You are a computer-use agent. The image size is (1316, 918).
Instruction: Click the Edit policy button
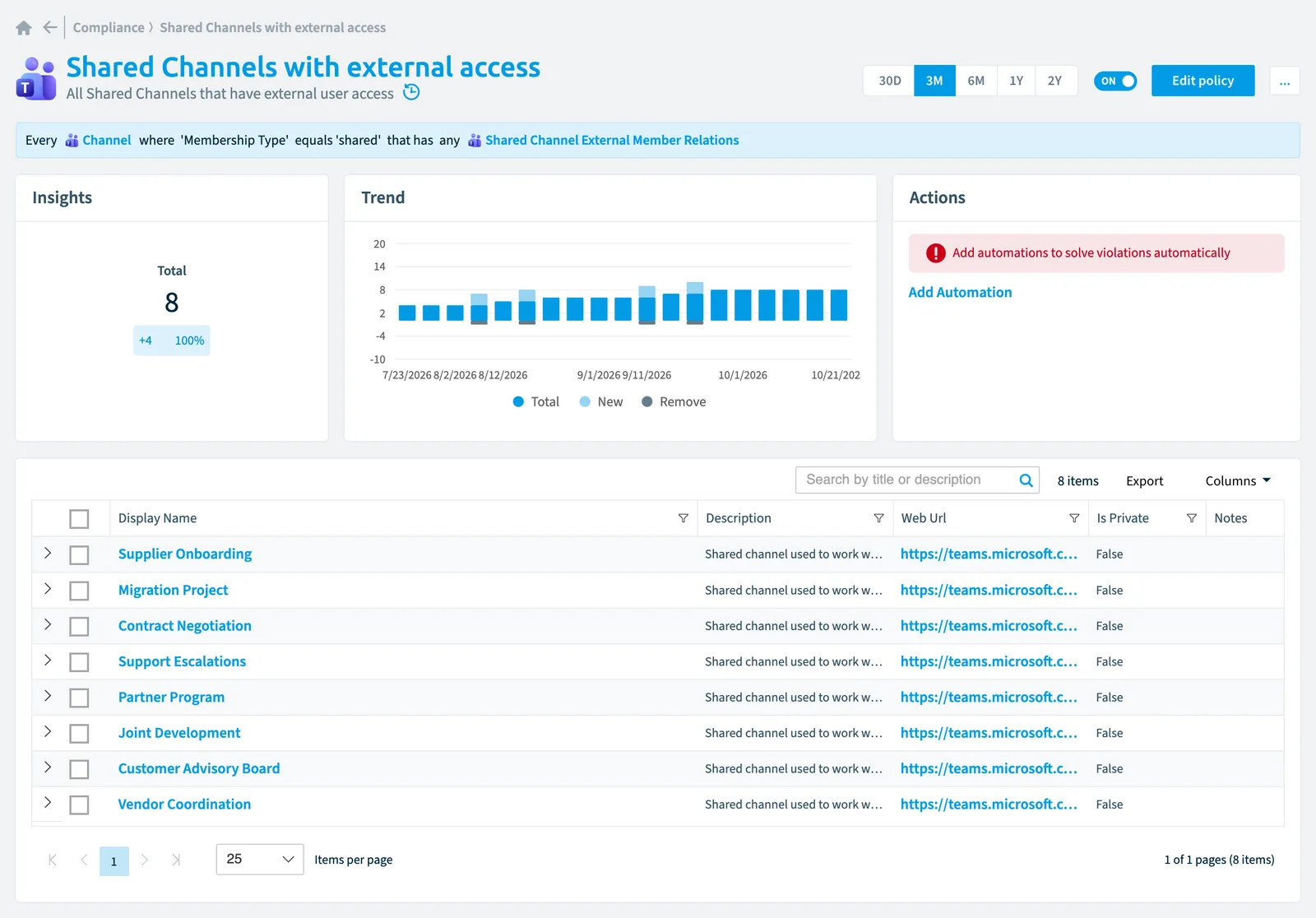(x=1202, y=81)
